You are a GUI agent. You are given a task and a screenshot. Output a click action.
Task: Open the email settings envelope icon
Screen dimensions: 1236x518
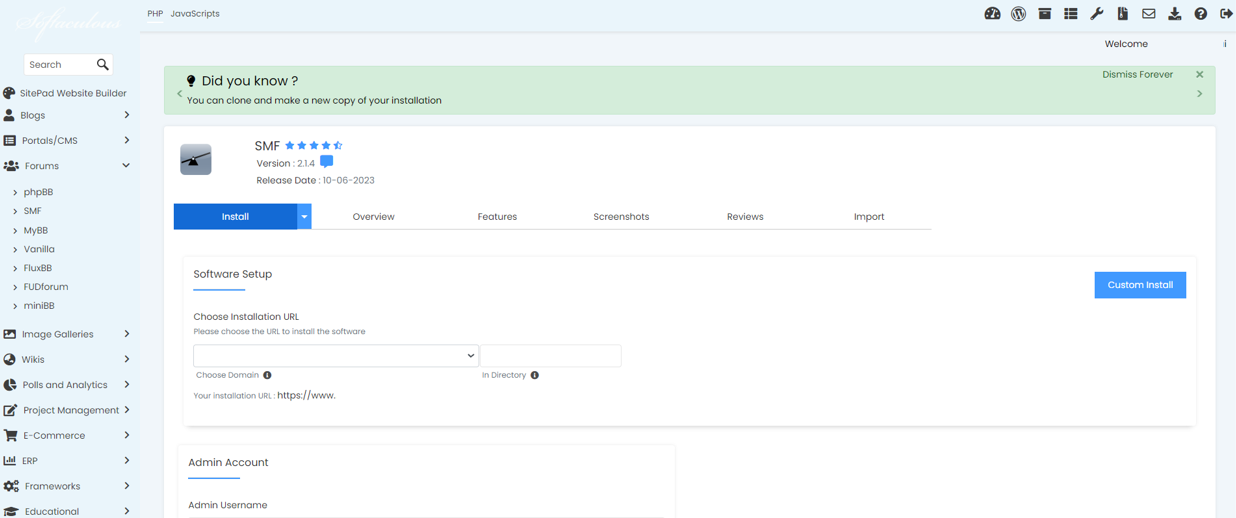pyautogui.click(x=1148, y=14)
